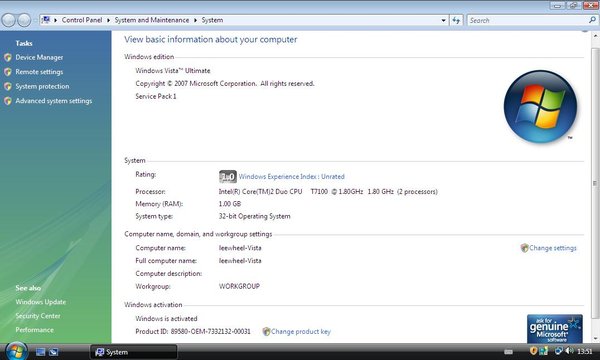
Task: Click the '1.00 GB' memory value
Action: (230, 204)
